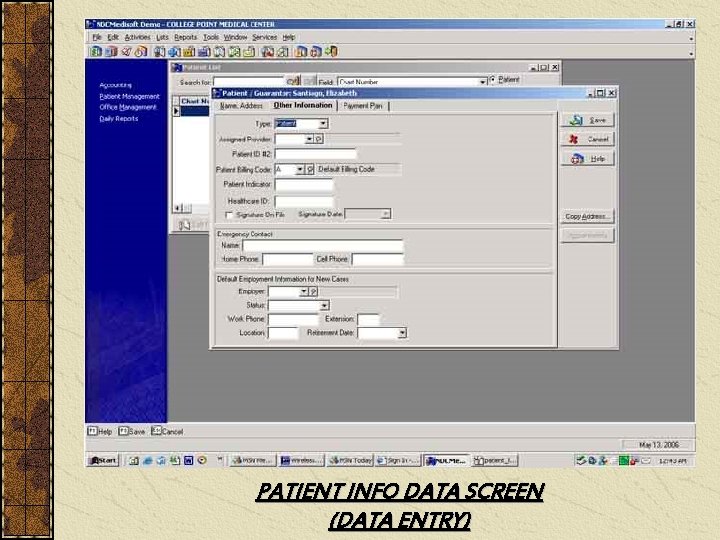Viewport: 720px width, 540px height.
Task: Click the Search for field in Patient List
Action: pyautogui.click(x=249, y=82)
